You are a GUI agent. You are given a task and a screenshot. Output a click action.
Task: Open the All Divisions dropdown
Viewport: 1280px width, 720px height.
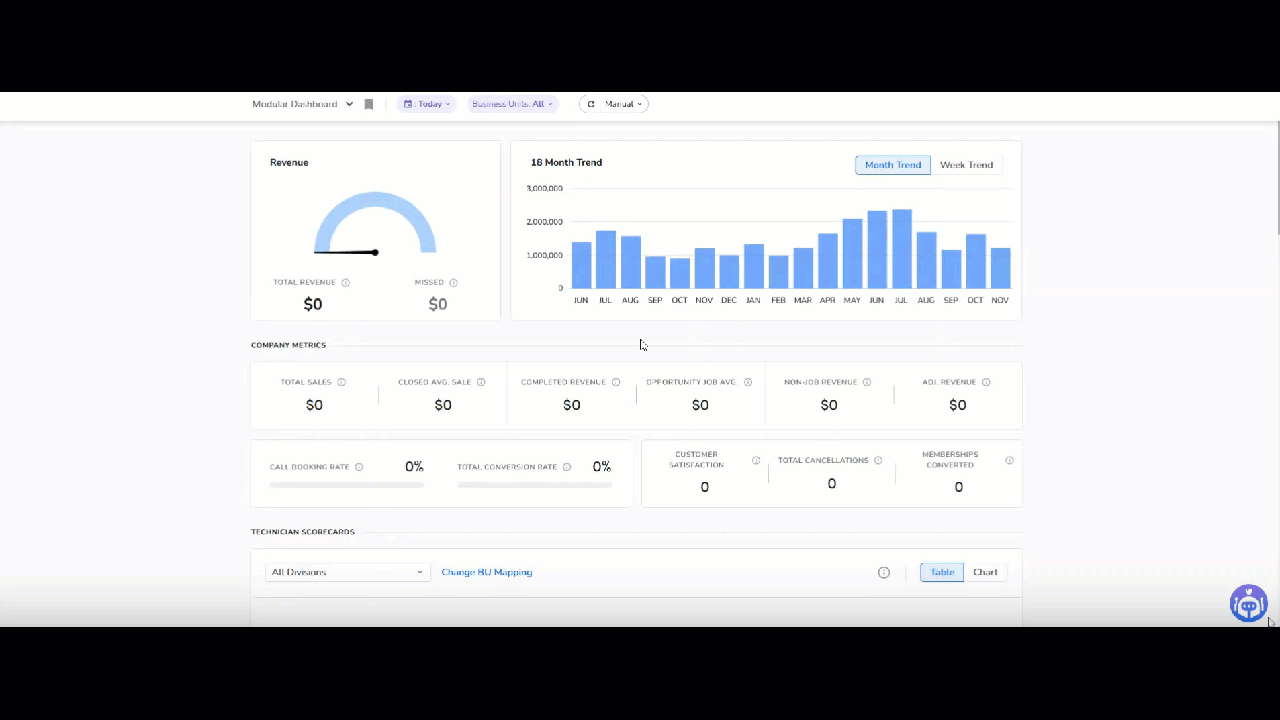pyautogui.click(x=348, y=573)
